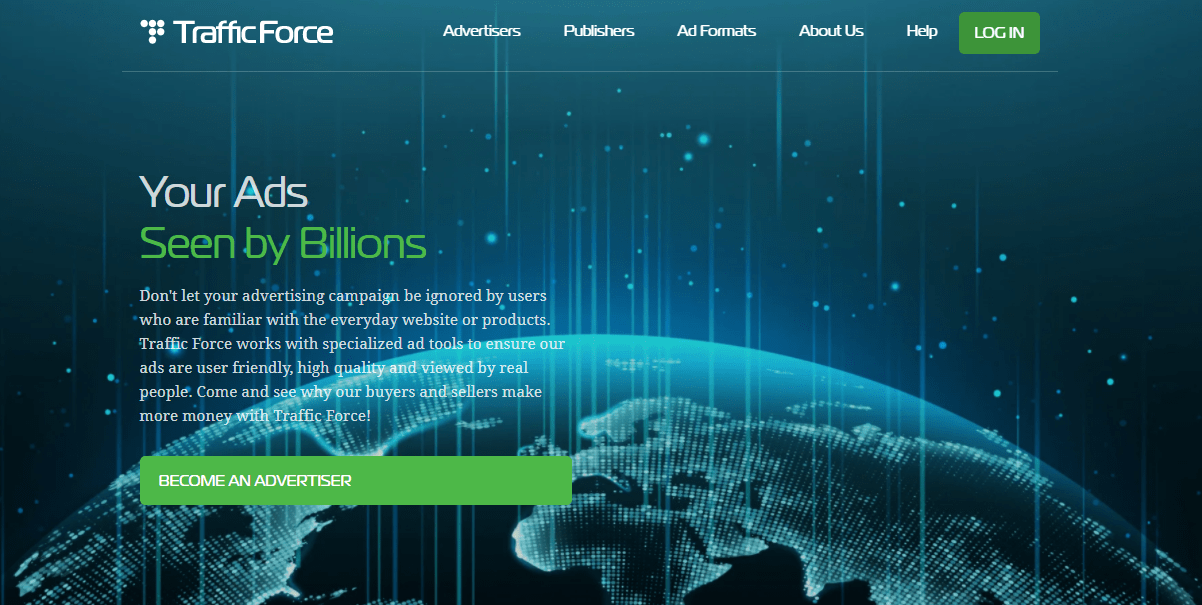Click the green "Seen by Billions" headline
This screenshot has height=605, width=1202.
282,243
